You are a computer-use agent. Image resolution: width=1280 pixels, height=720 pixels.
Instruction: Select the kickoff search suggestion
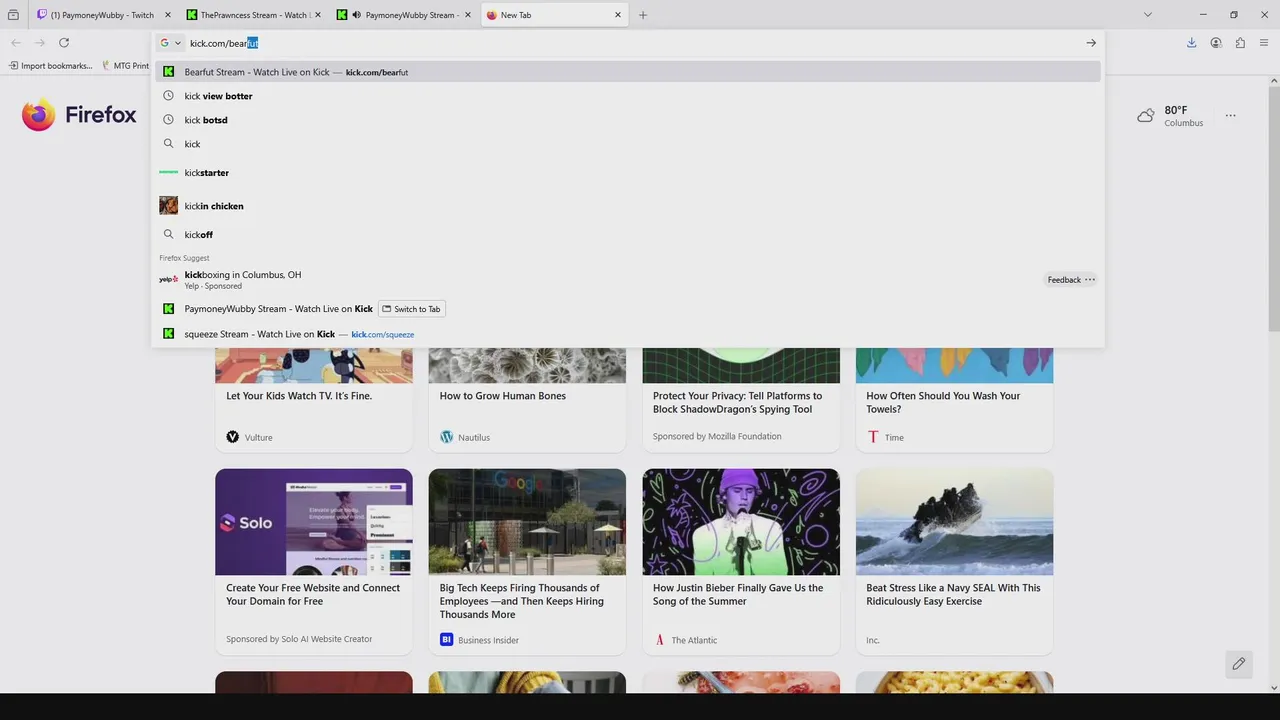pyautogui.click(x=628, y=235)
